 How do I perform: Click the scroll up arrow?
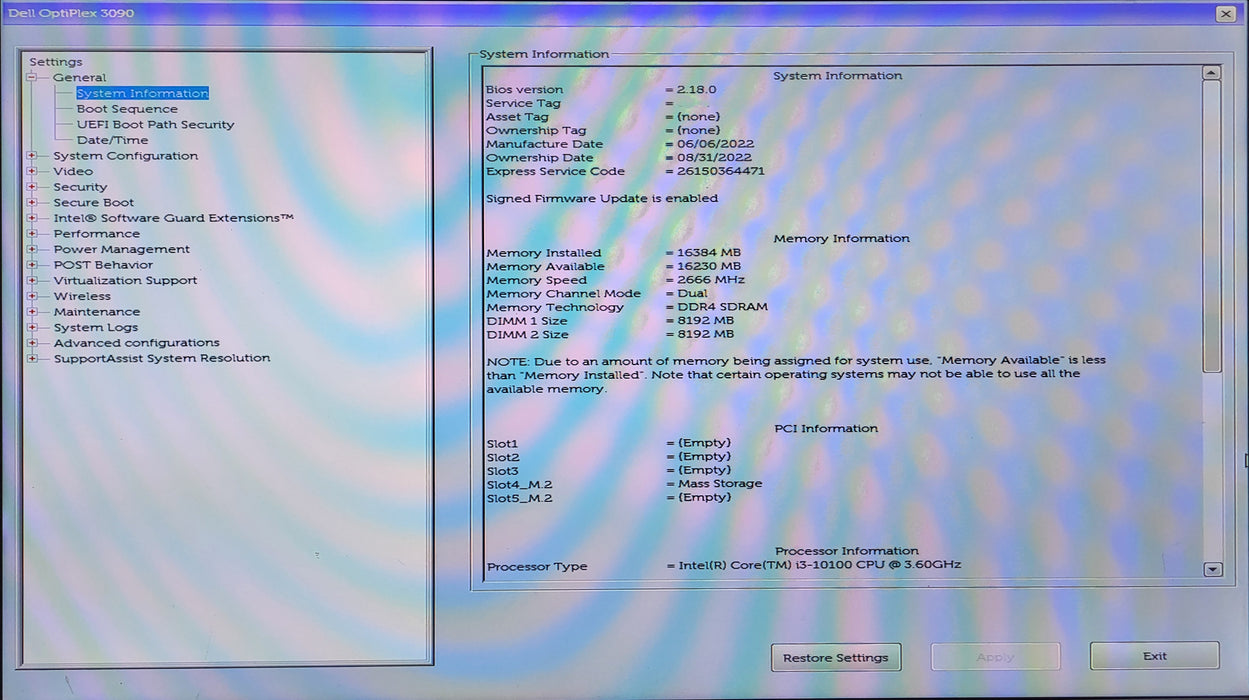(x=1212, y=73)
